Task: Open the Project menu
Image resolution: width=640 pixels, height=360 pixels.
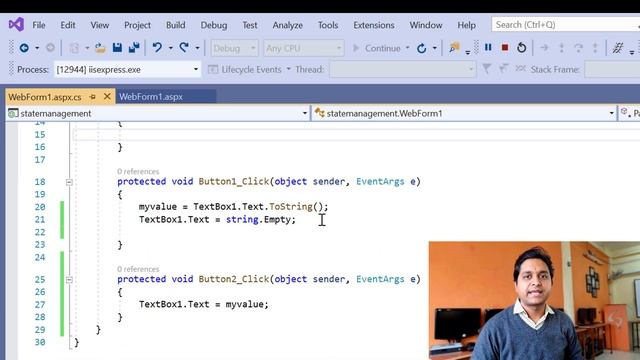Action: pos(137,25)
